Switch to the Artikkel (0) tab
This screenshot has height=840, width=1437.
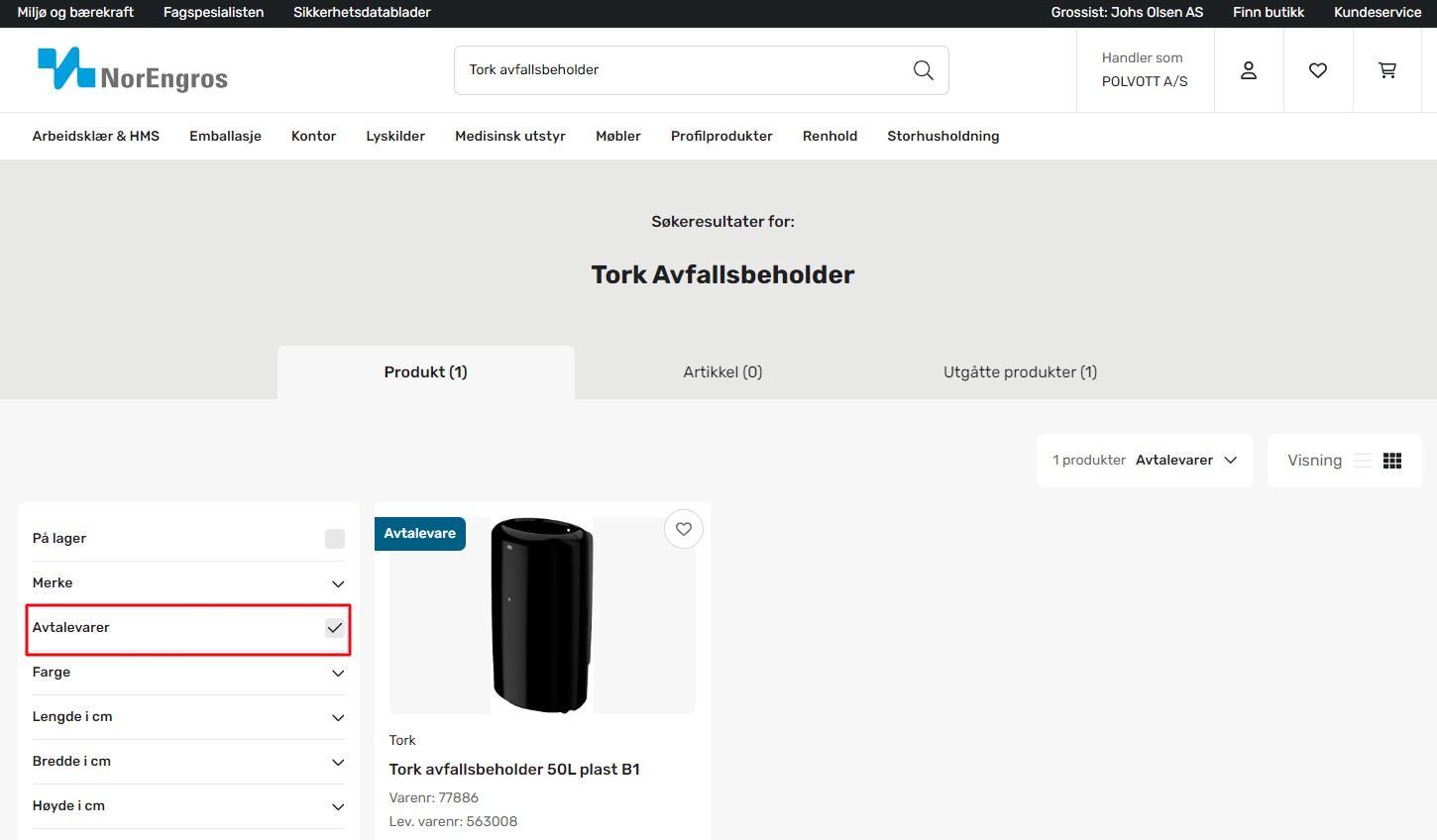click(x=722, y=372)
